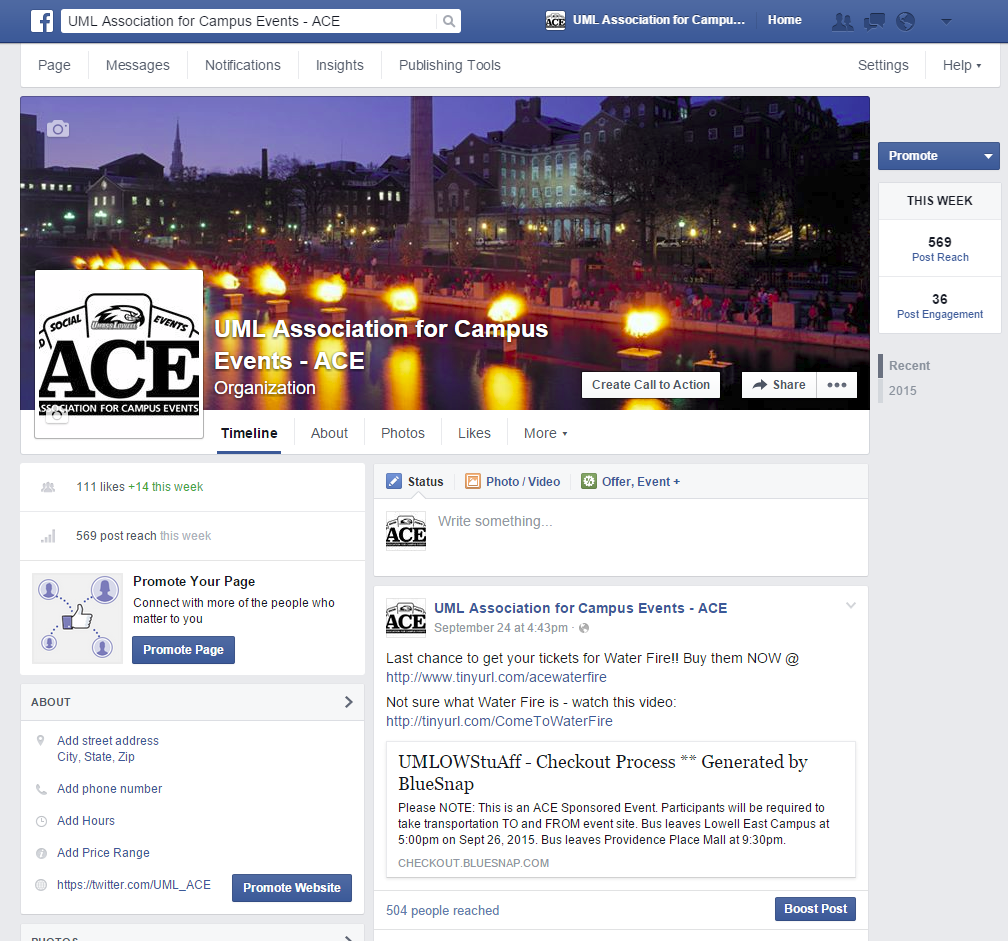Open the post options chevron

coord(850,605)
